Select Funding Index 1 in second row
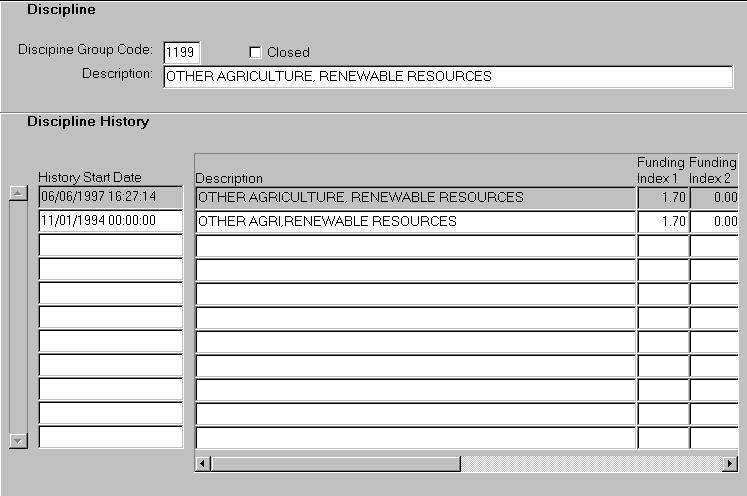Screen dimensions: 747x496 point(663,221)
